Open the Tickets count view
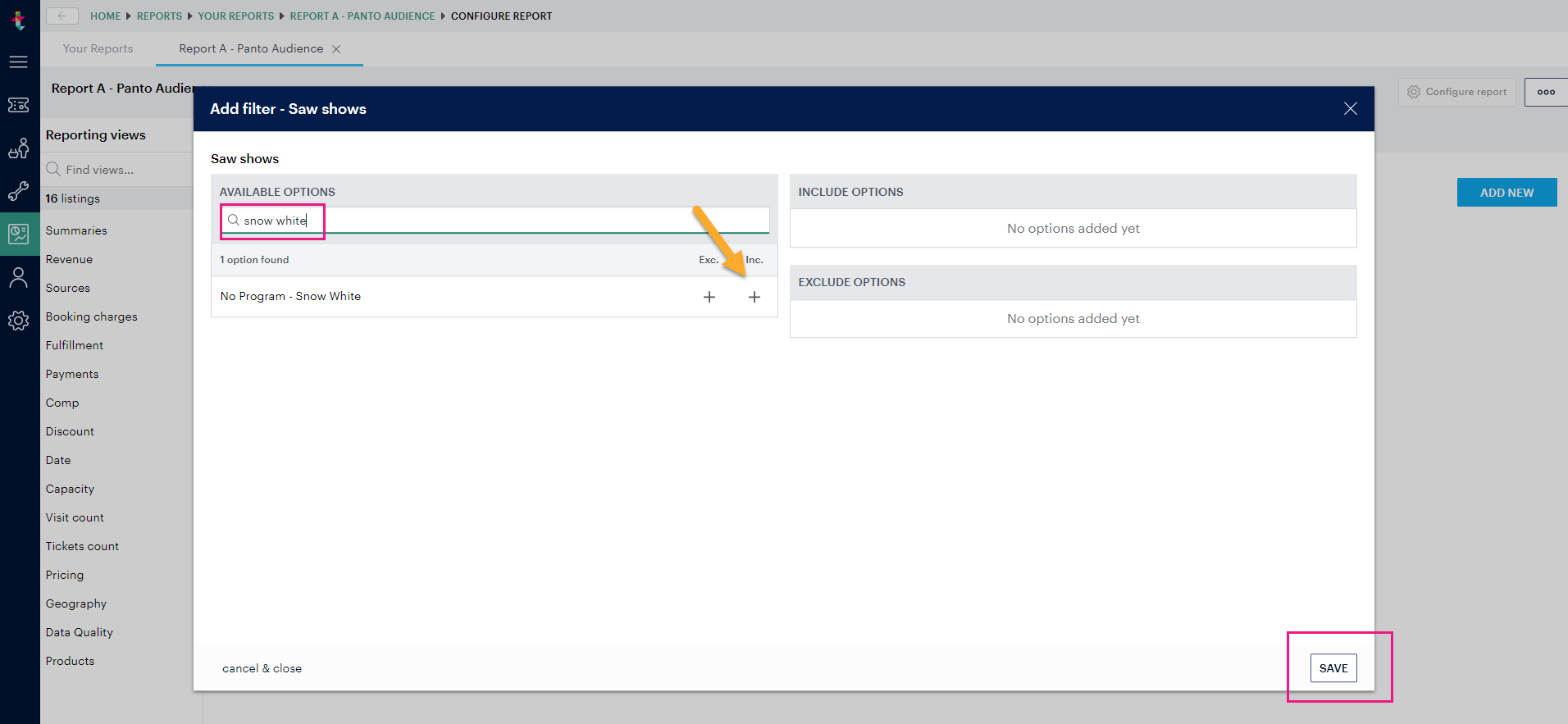 pyautogui.click(x=82, y=546)
